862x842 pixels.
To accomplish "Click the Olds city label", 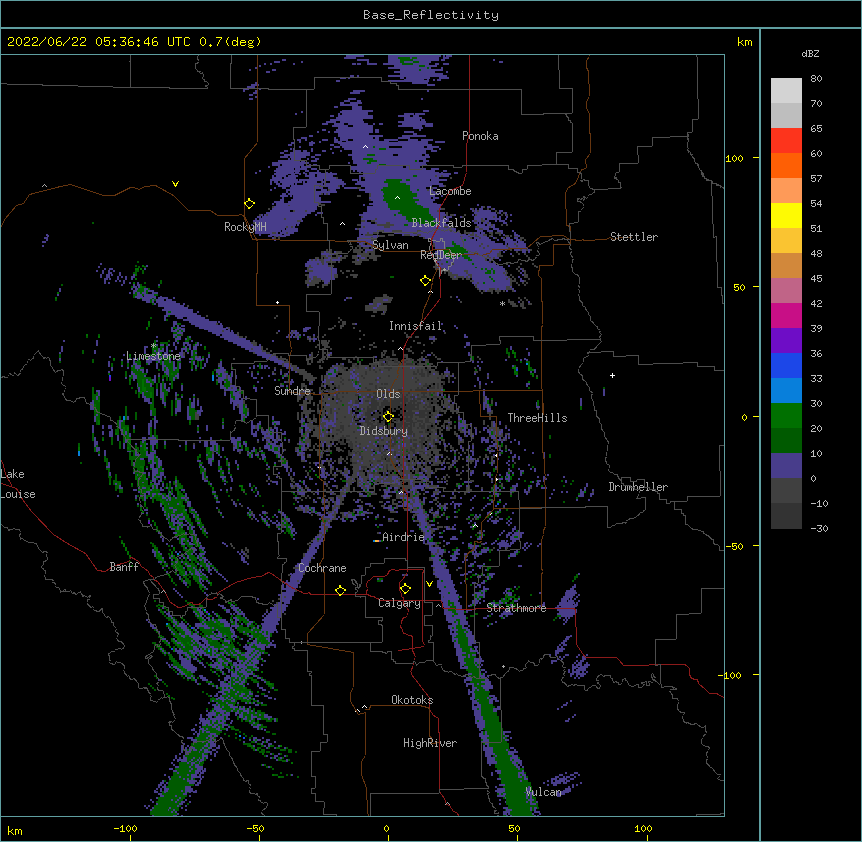I will [x=388, y=394].
